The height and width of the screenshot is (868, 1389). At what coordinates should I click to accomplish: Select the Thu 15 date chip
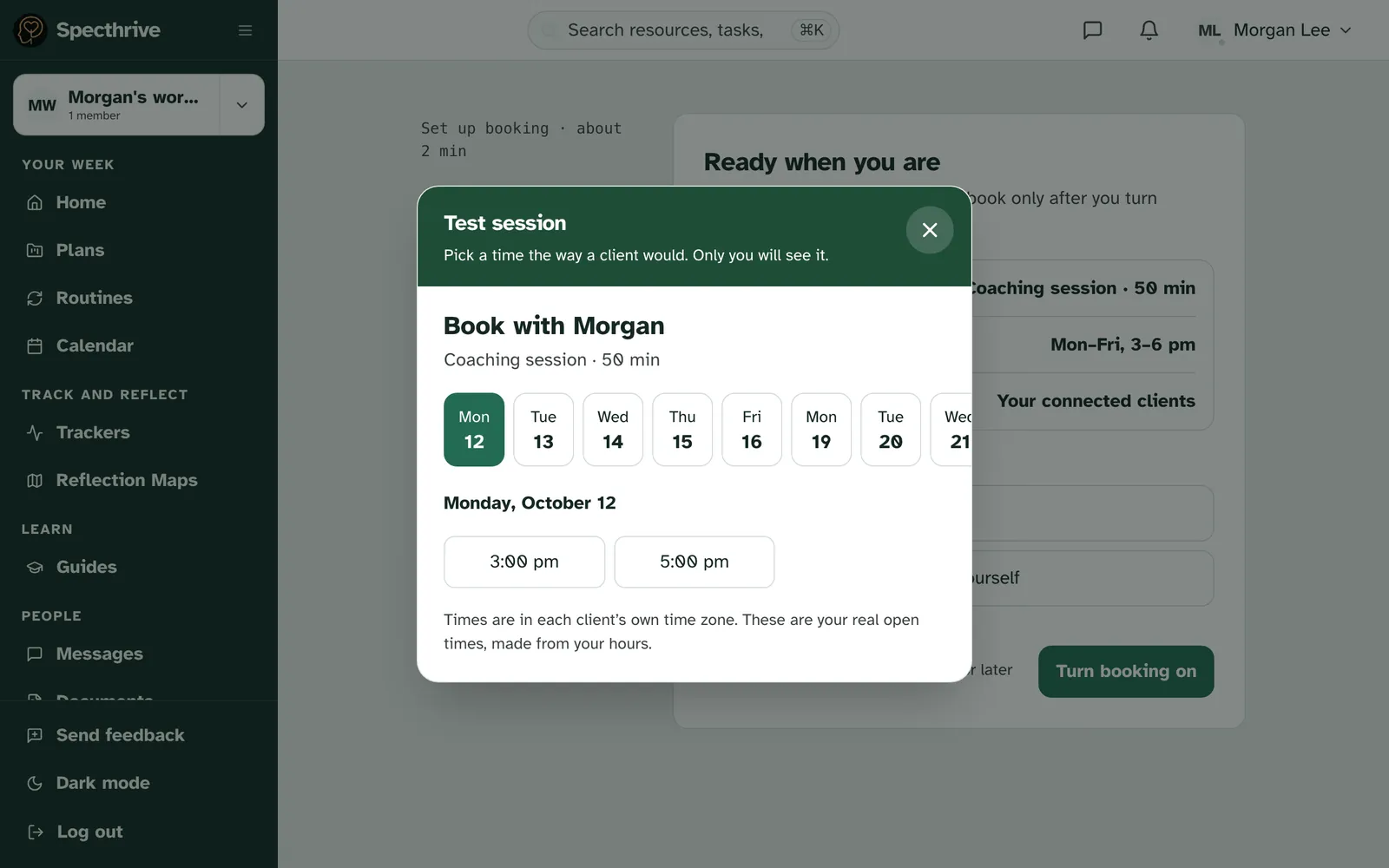[682, 430]
